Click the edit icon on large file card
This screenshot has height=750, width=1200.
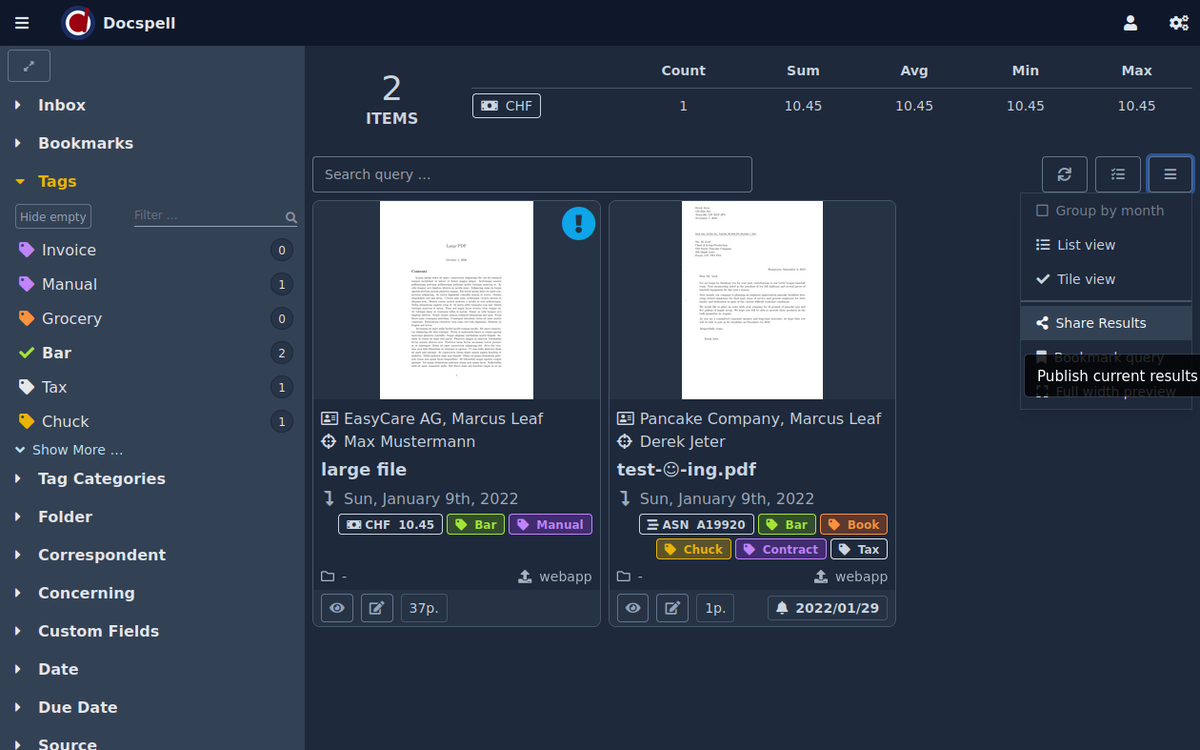[376, 608]
